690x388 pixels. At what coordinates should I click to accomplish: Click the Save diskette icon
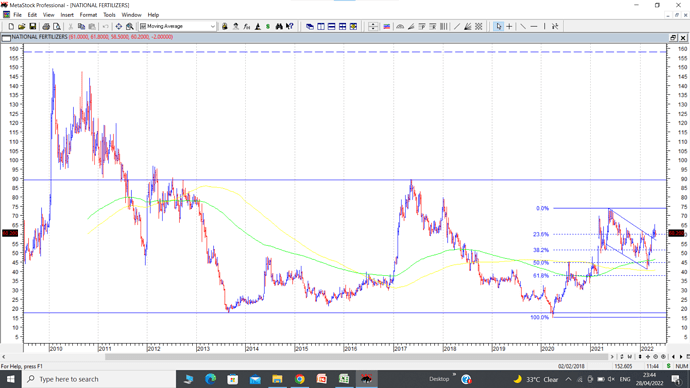tap(33, 26)
